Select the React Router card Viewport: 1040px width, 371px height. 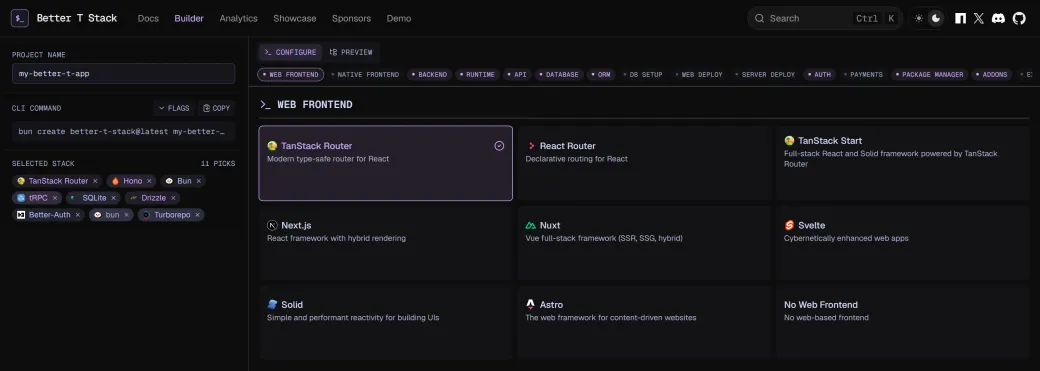[x=644, y=163]
